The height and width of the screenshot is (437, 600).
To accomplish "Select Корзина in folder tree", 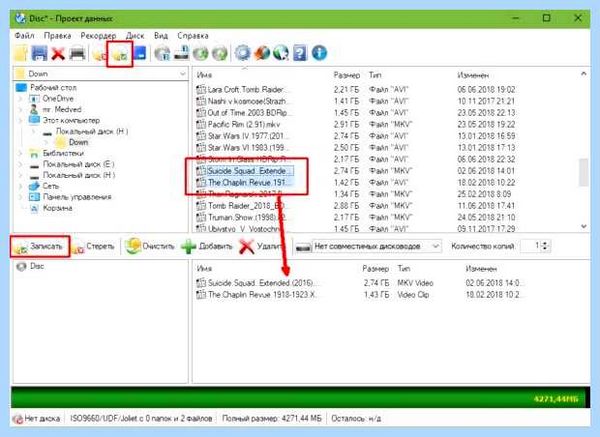I will [57, 209].
